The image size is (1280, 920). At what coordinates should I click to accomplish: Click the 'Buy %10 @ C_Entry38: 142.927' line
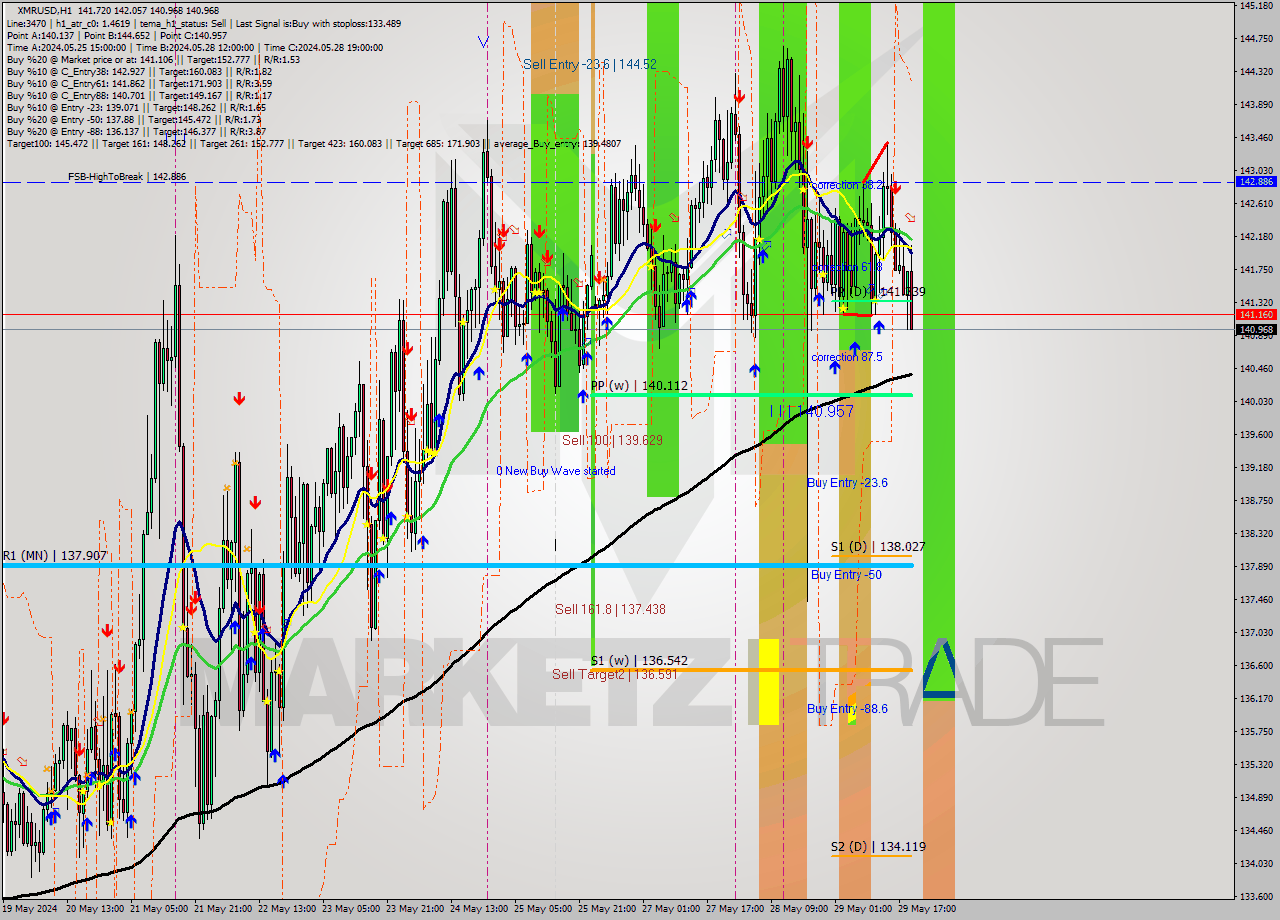pos(138,71)
